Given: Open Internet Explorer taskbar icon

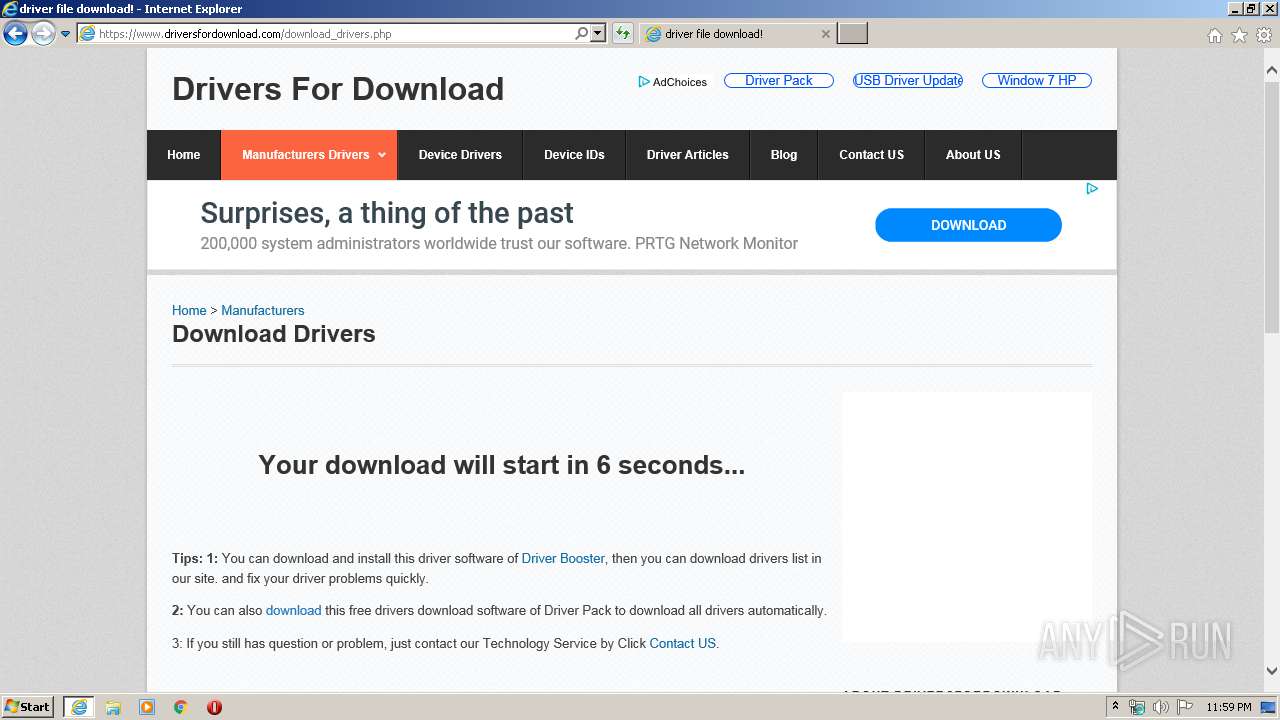Looking at the screenshot, I should pos(79,707).
